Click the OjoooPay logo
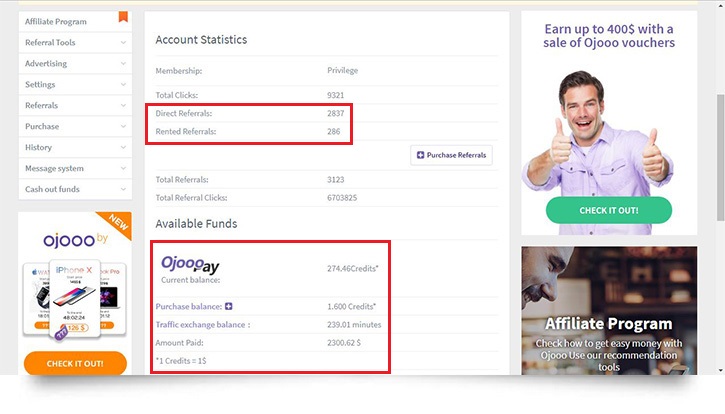The image size is (725, 414). click(190, 264)
